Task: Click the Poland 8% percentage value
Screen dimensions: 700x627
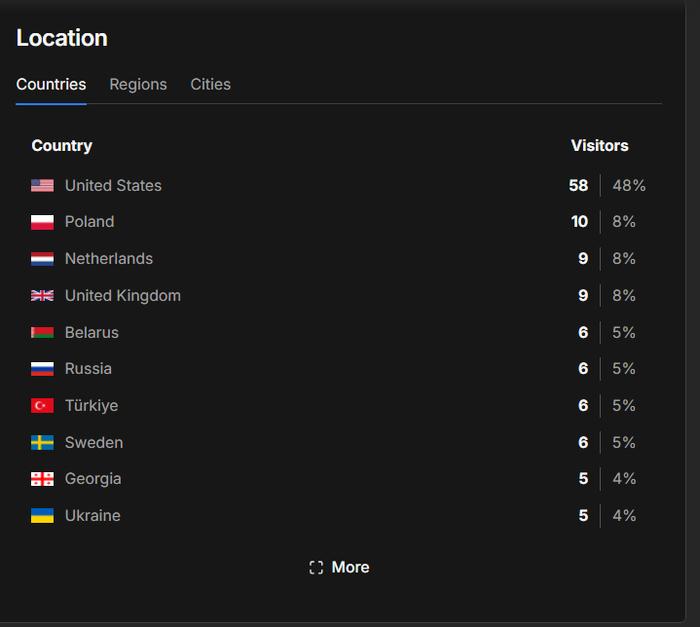Action: [x=624, y=222]
